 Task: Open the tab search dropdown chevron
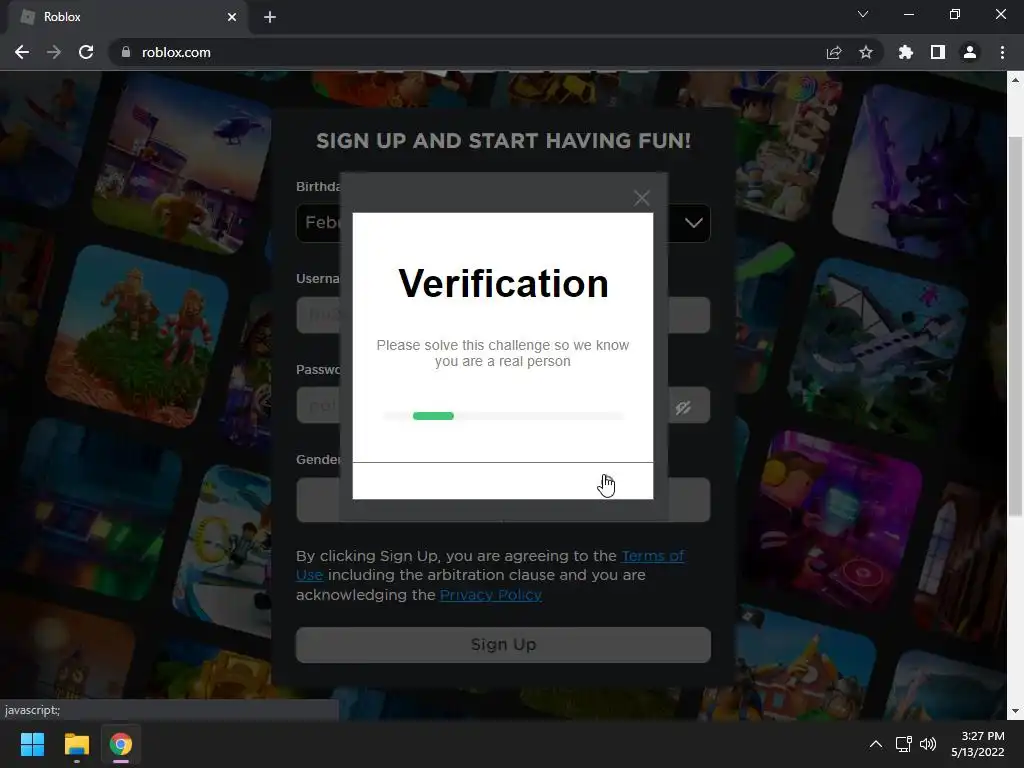[863, 14]
